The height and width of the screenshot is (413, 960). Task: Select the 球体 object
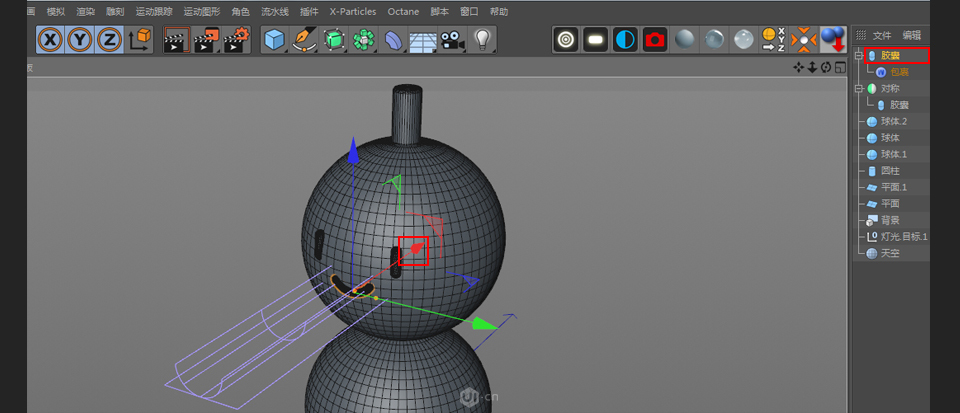click(x=891, y=138)
